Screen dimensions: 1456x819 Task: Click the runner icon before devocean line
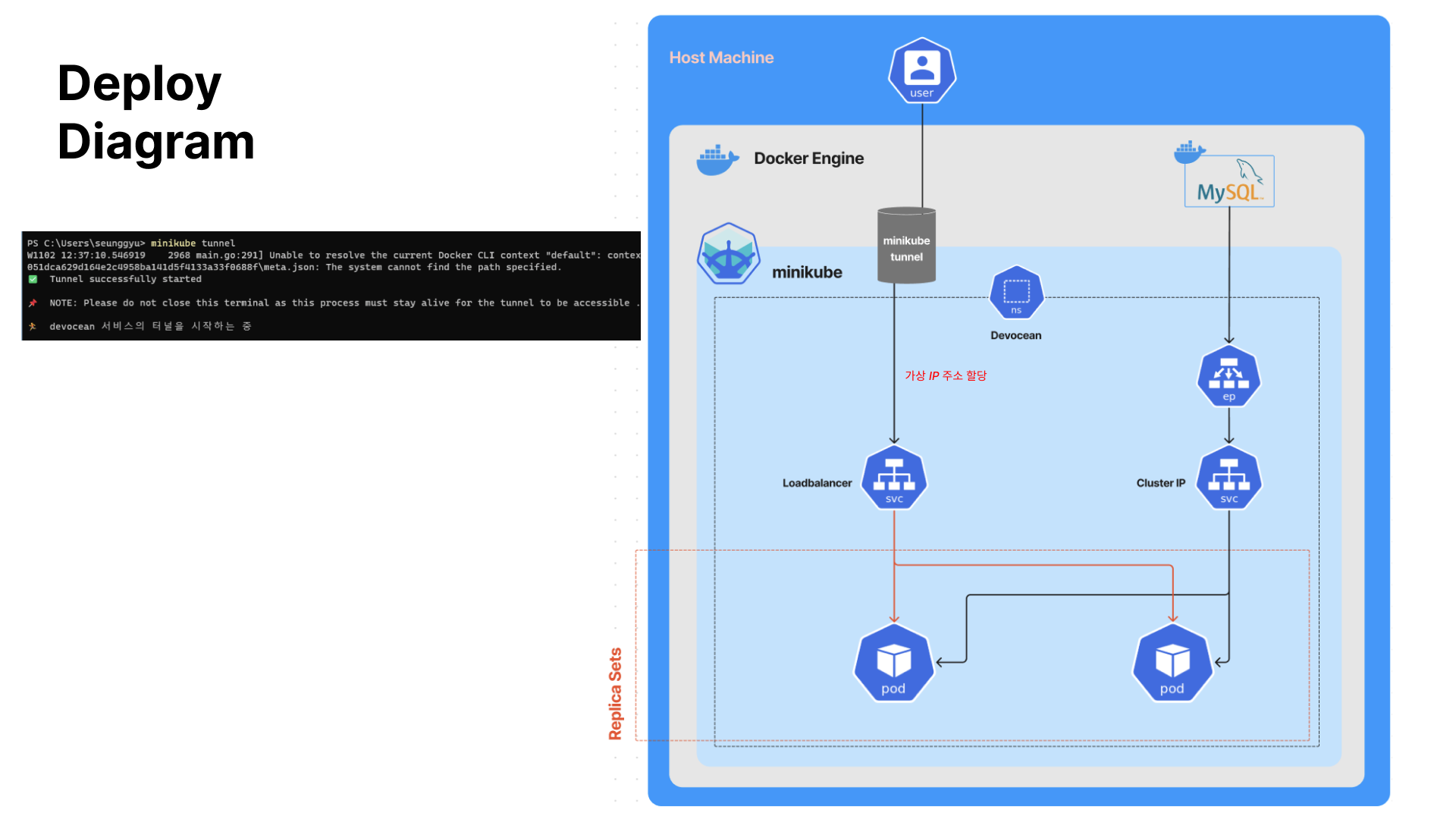point(33,326)
